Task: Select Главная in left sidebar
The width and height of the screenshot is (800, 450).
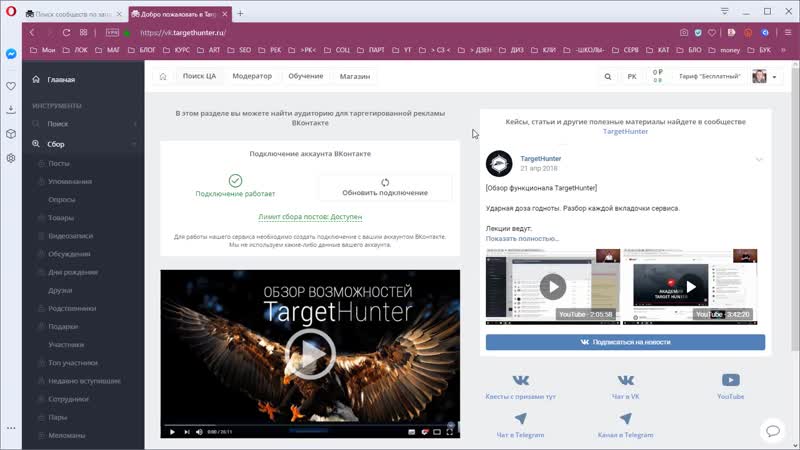Action: [61, 80]
